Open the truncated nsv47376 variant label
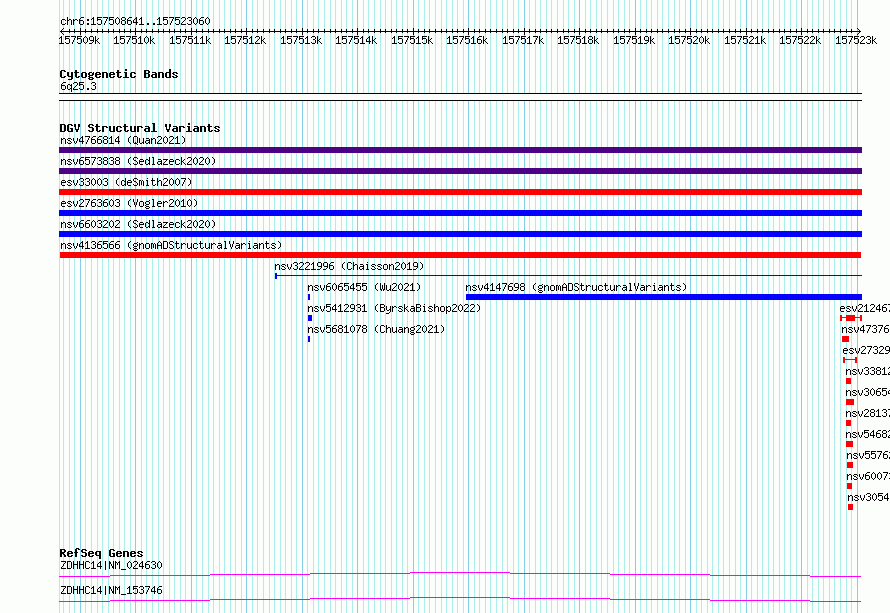Viewport: 890px width, 613px height. pos(866,329)
